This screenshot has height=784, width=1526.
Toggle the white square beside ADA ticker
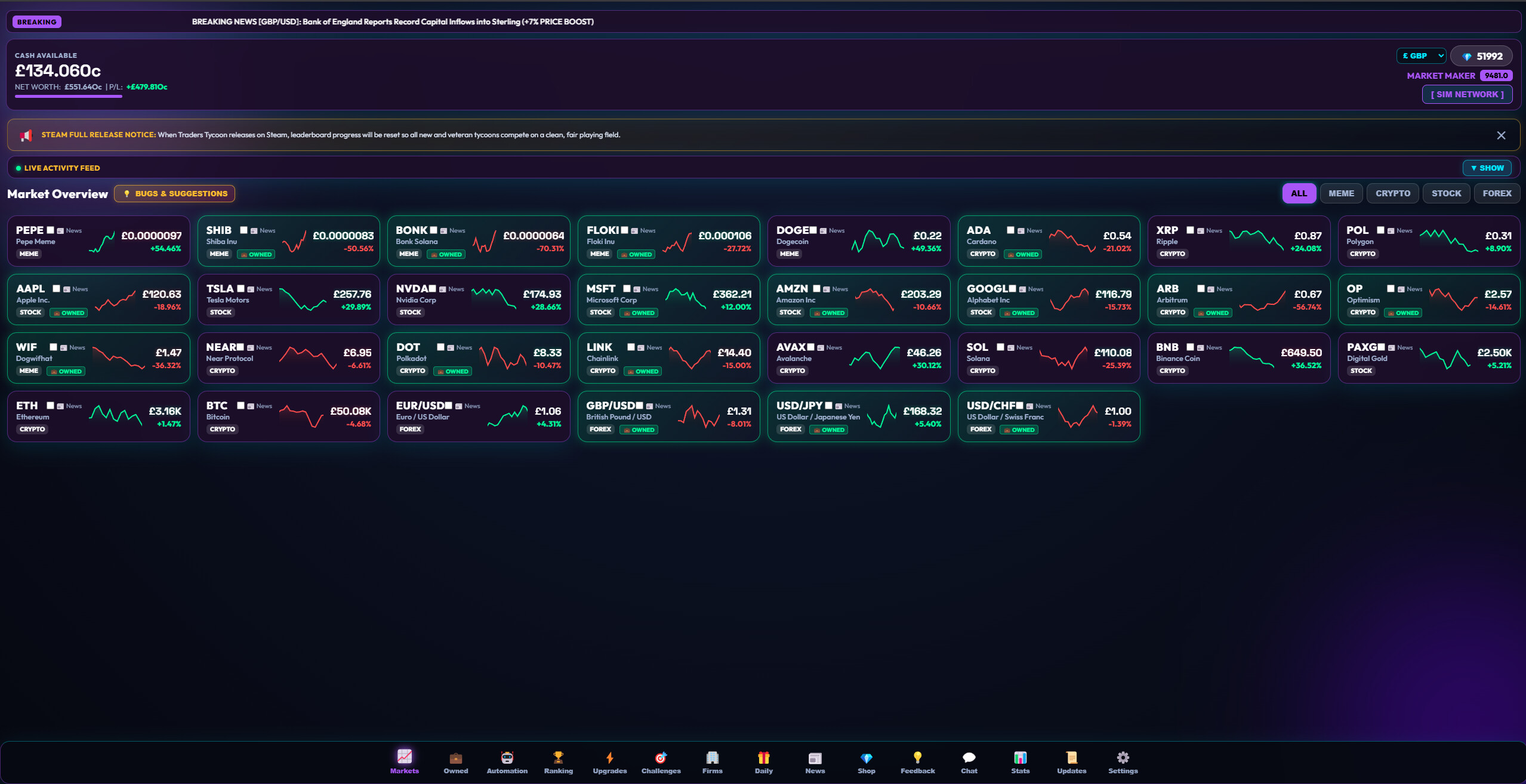pyautogui.click(x=1010, y=230)
